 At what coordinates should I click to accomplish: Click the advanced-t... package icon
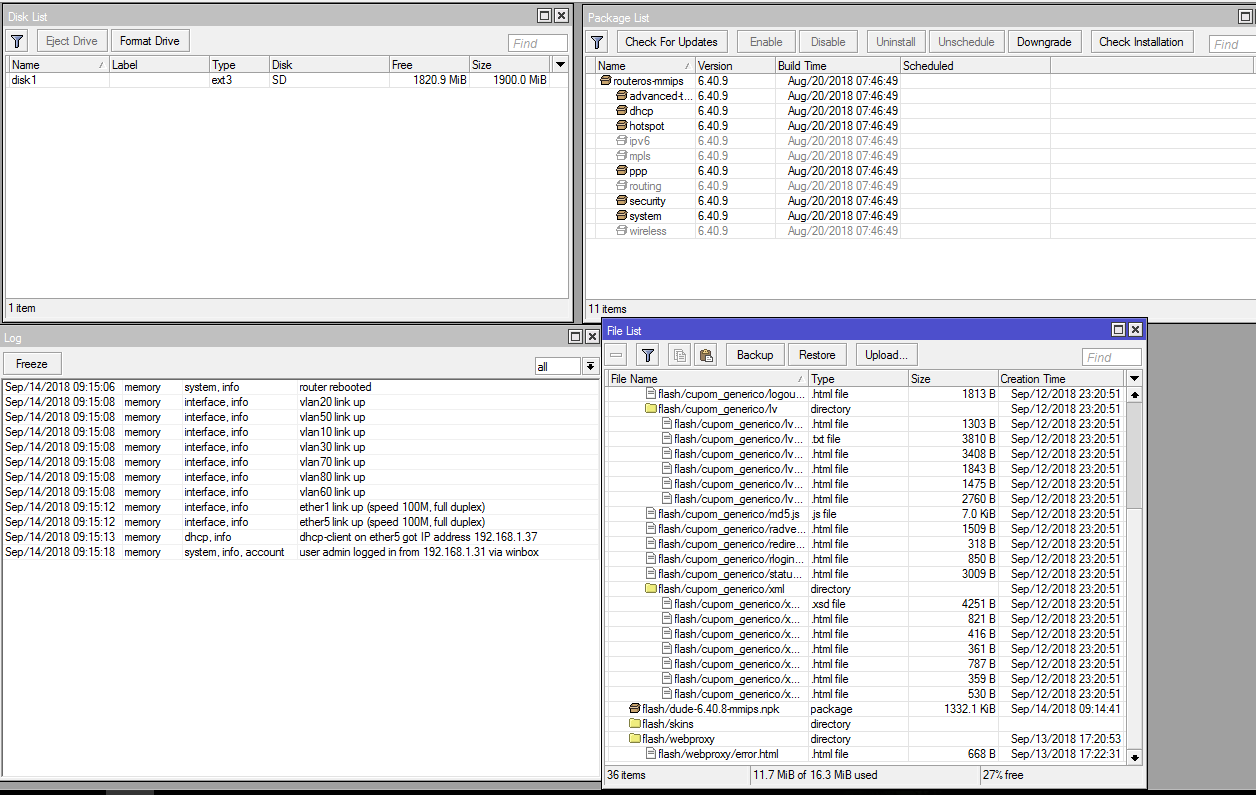coord(621,96)
